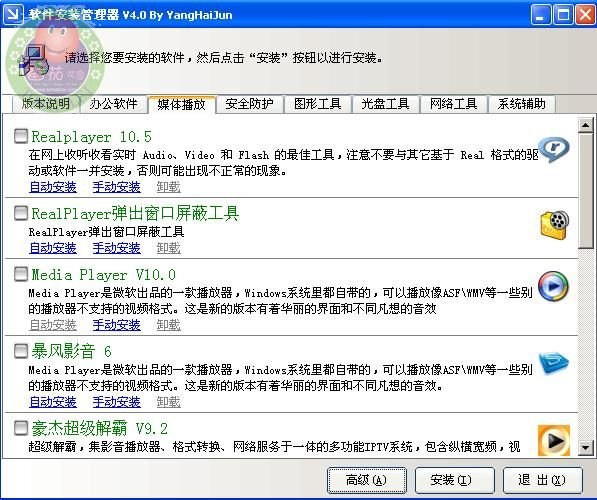597x500 pixels.
Task: Click the 暴风影音 6 title text
Action: tap(71, 351)
